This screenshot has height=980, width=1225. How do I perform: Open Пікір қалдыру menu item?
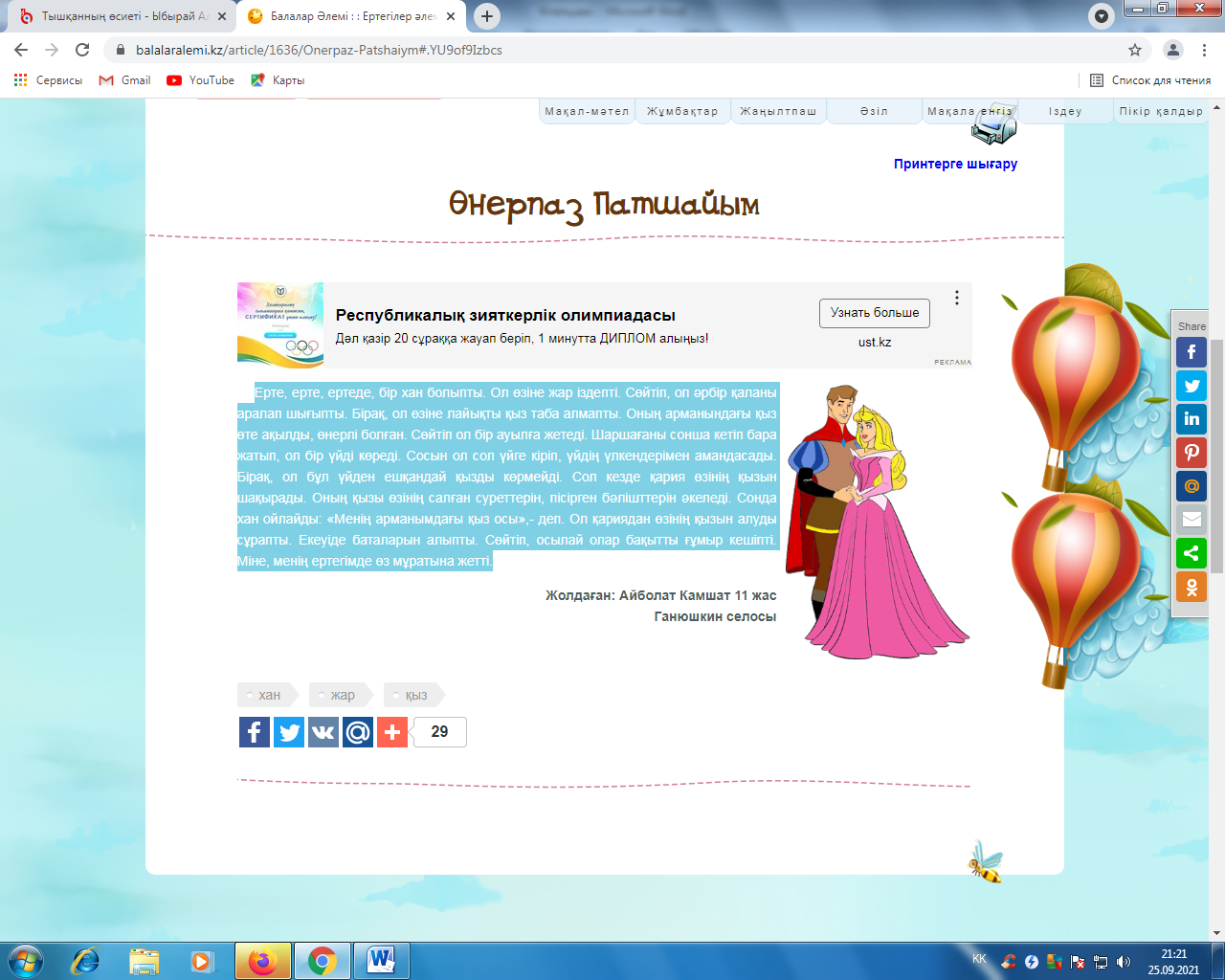point(1161,111)
